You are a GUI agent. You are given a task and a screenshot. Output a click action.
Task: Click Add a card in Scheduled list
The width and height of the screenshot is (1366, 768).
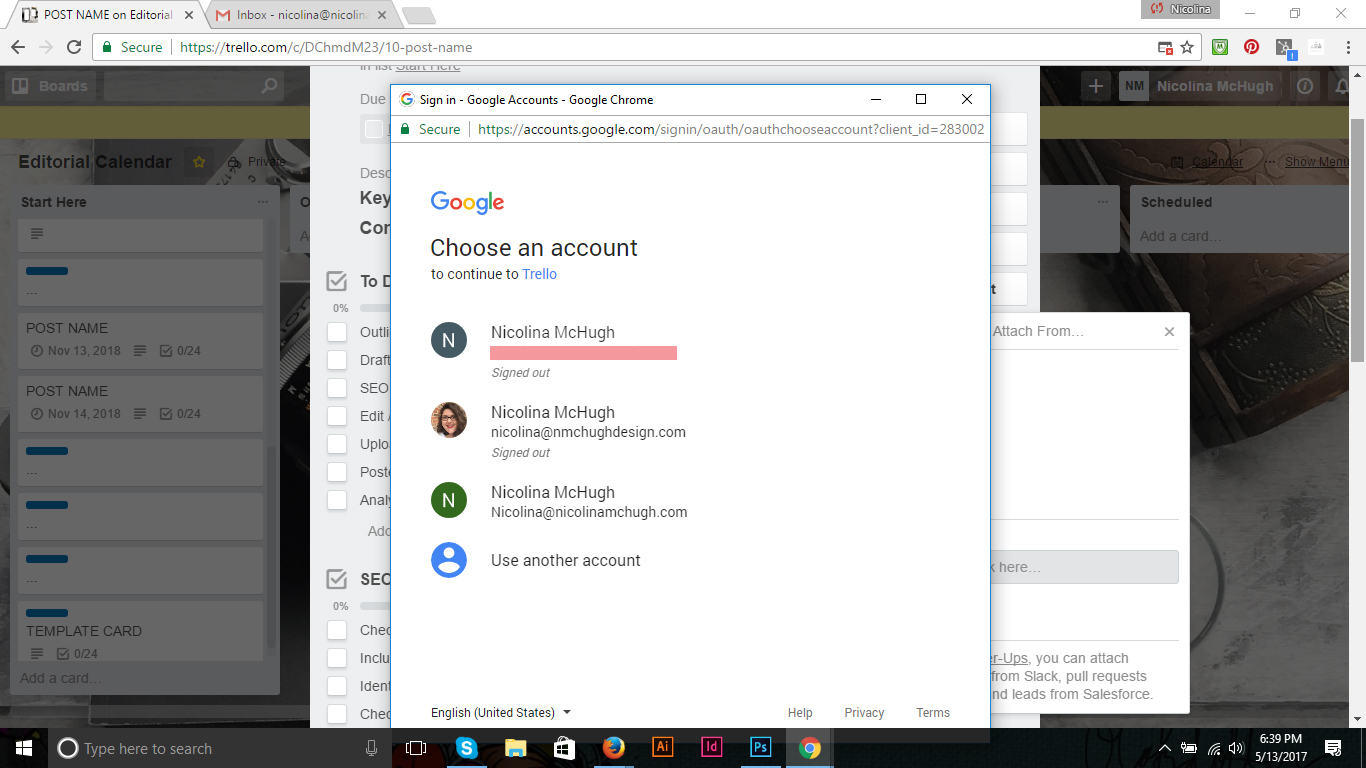(x=1181, y=237)
